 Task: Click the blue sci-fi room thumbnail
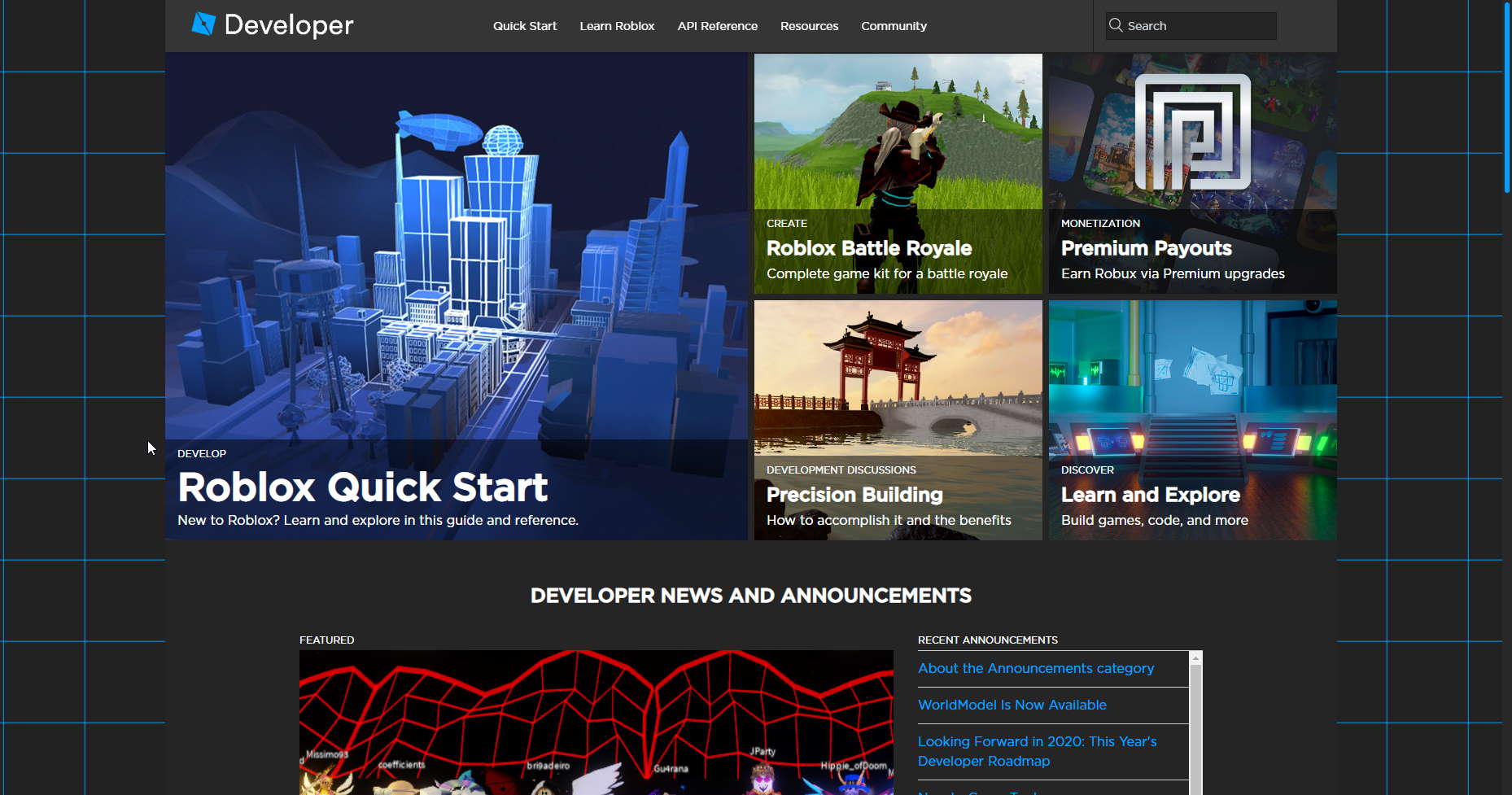tap(1192, 378)
